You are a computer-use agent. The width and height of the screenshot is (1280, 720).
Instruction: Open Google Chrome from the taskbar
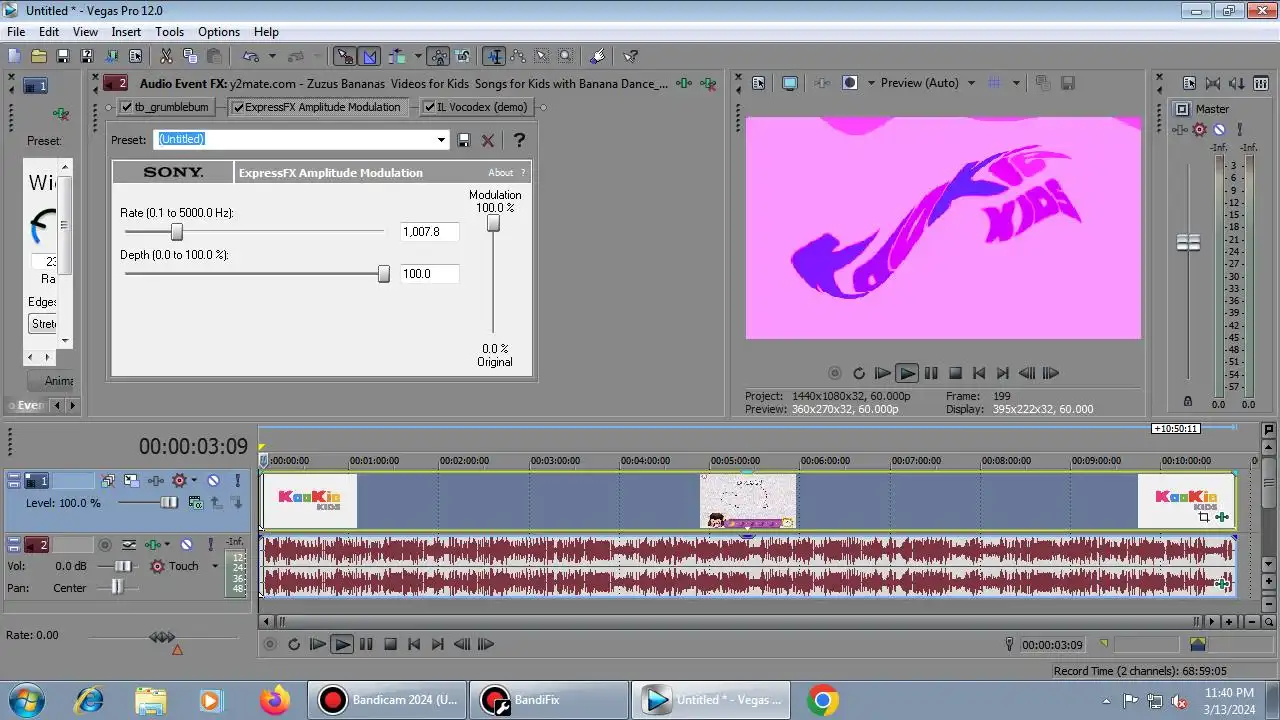tap(823, 701)
